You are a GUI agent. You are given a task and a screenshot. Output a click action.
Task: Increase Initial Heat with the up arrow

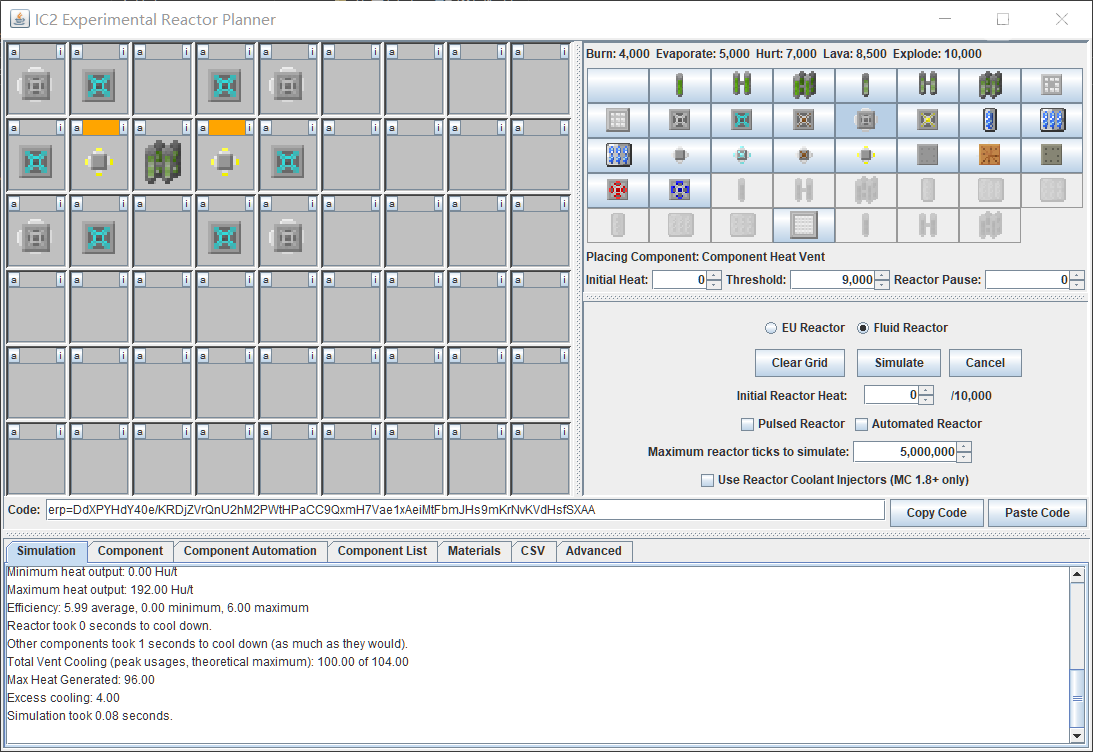714,275
